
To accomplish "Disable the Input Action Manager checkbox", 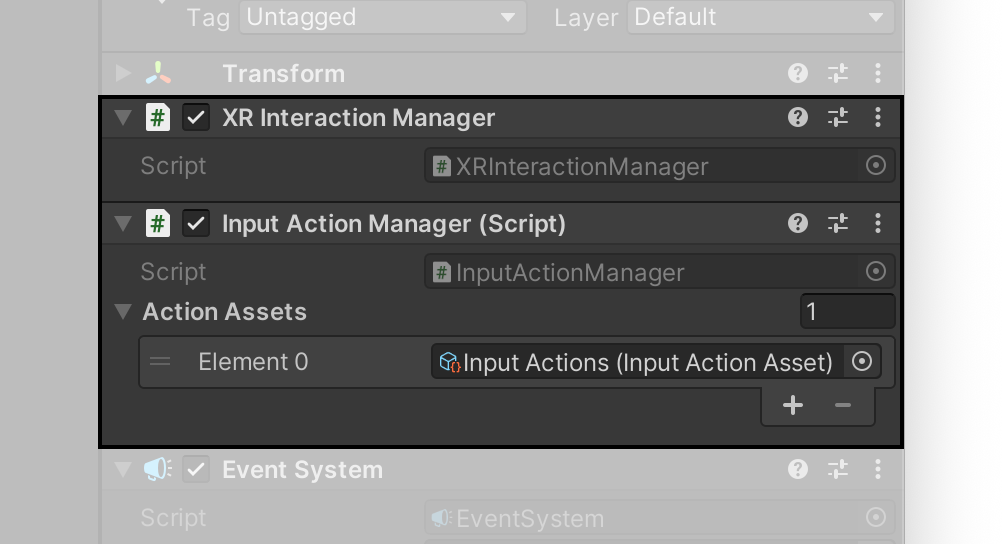I will pos(196,224).
